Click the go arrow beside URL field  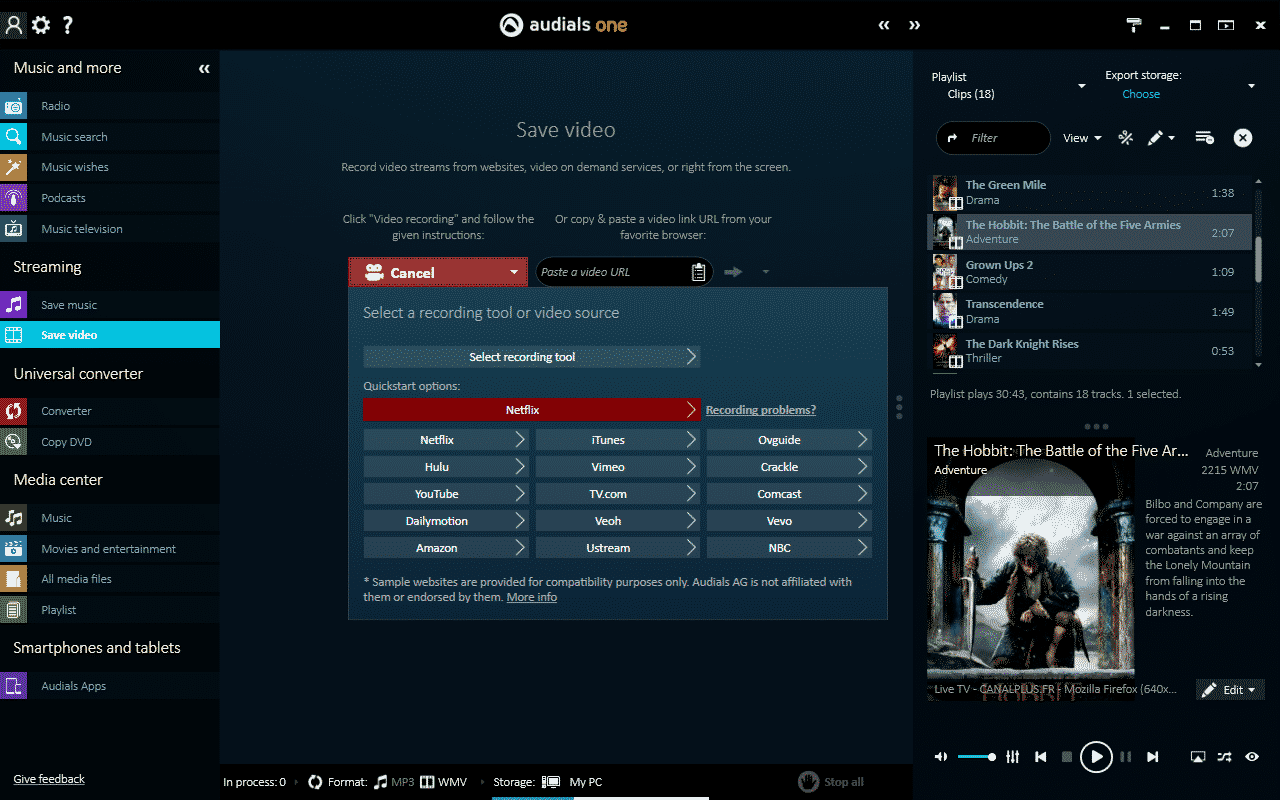pos(734,272)
